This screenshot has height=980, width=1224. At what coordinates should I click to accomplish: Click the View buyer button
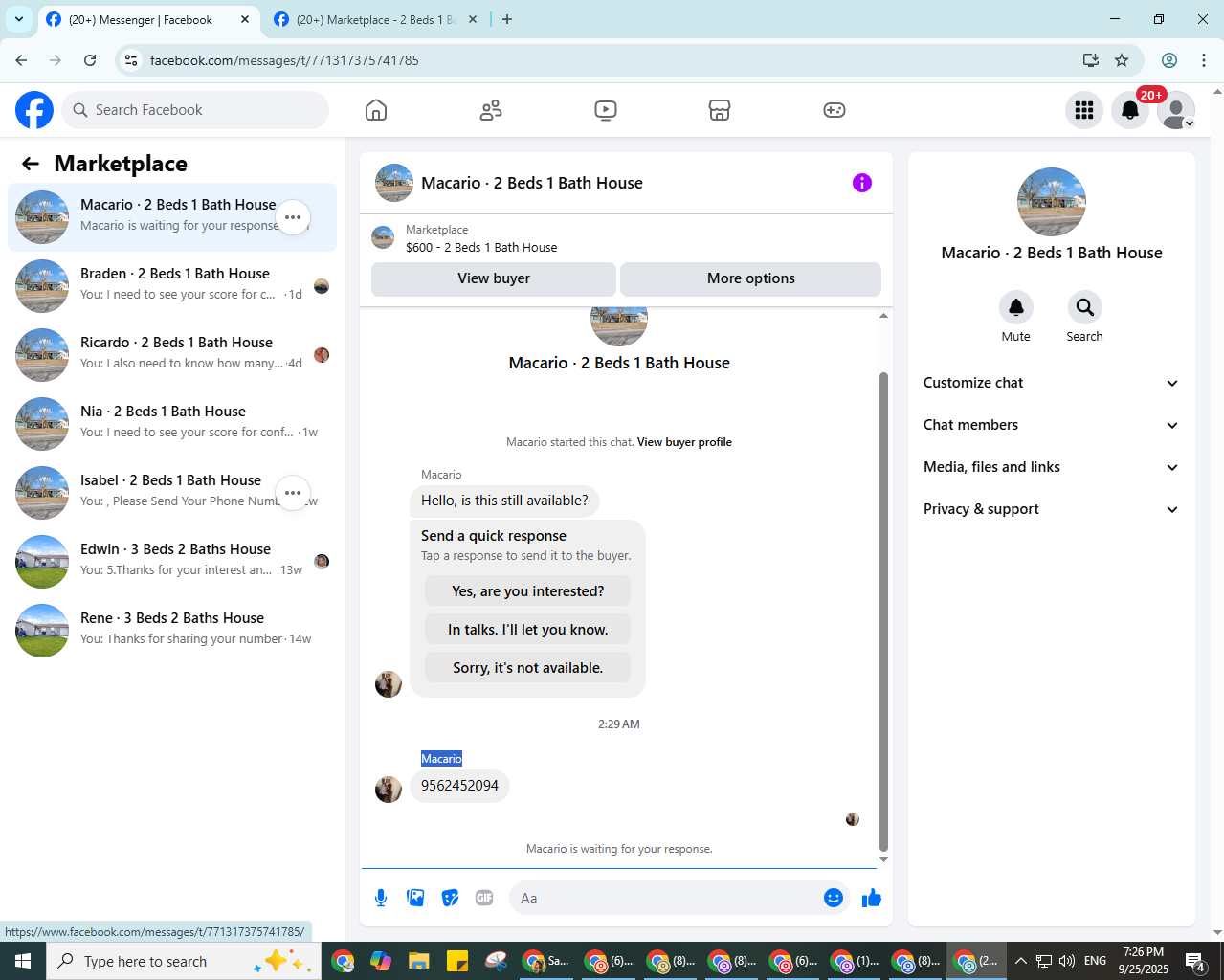pos(494,278)
